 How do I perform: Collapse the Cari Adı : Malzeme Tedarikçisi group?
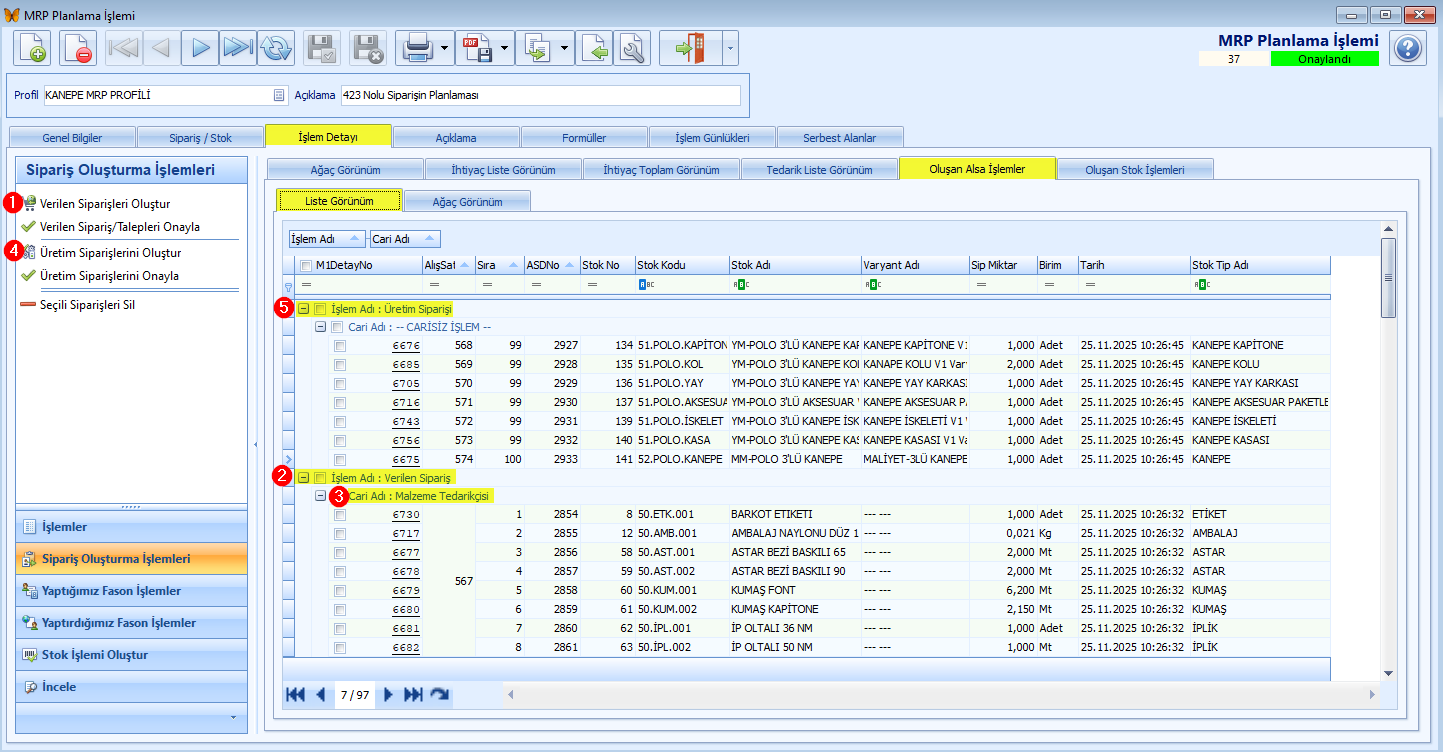321,496
